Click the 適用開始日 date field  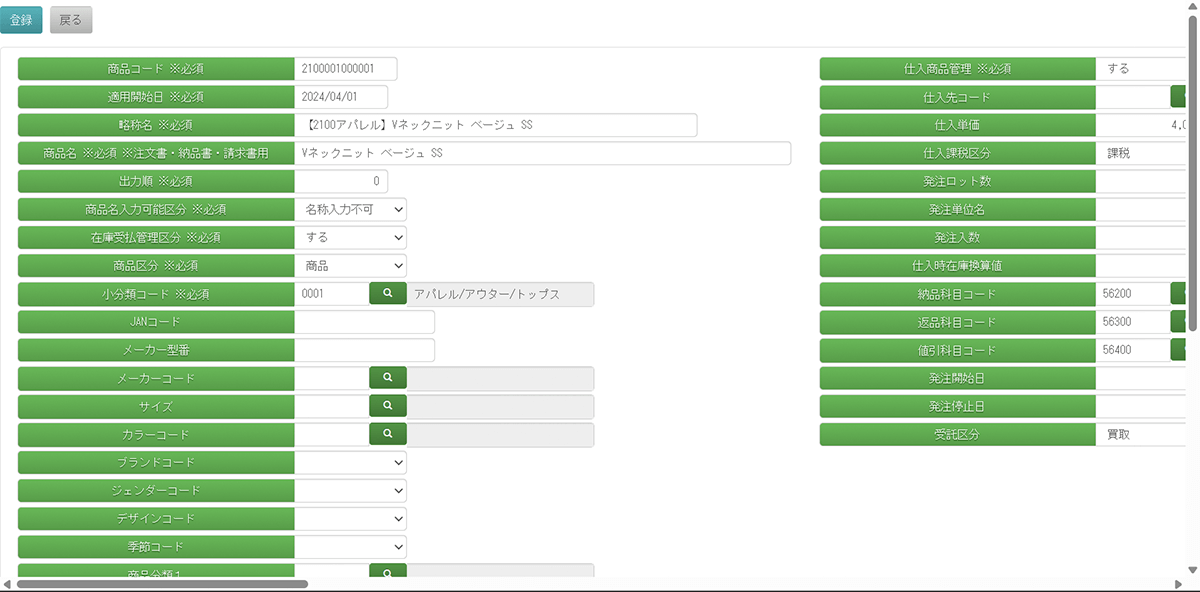pyautogui.click(x=342, y=97)
